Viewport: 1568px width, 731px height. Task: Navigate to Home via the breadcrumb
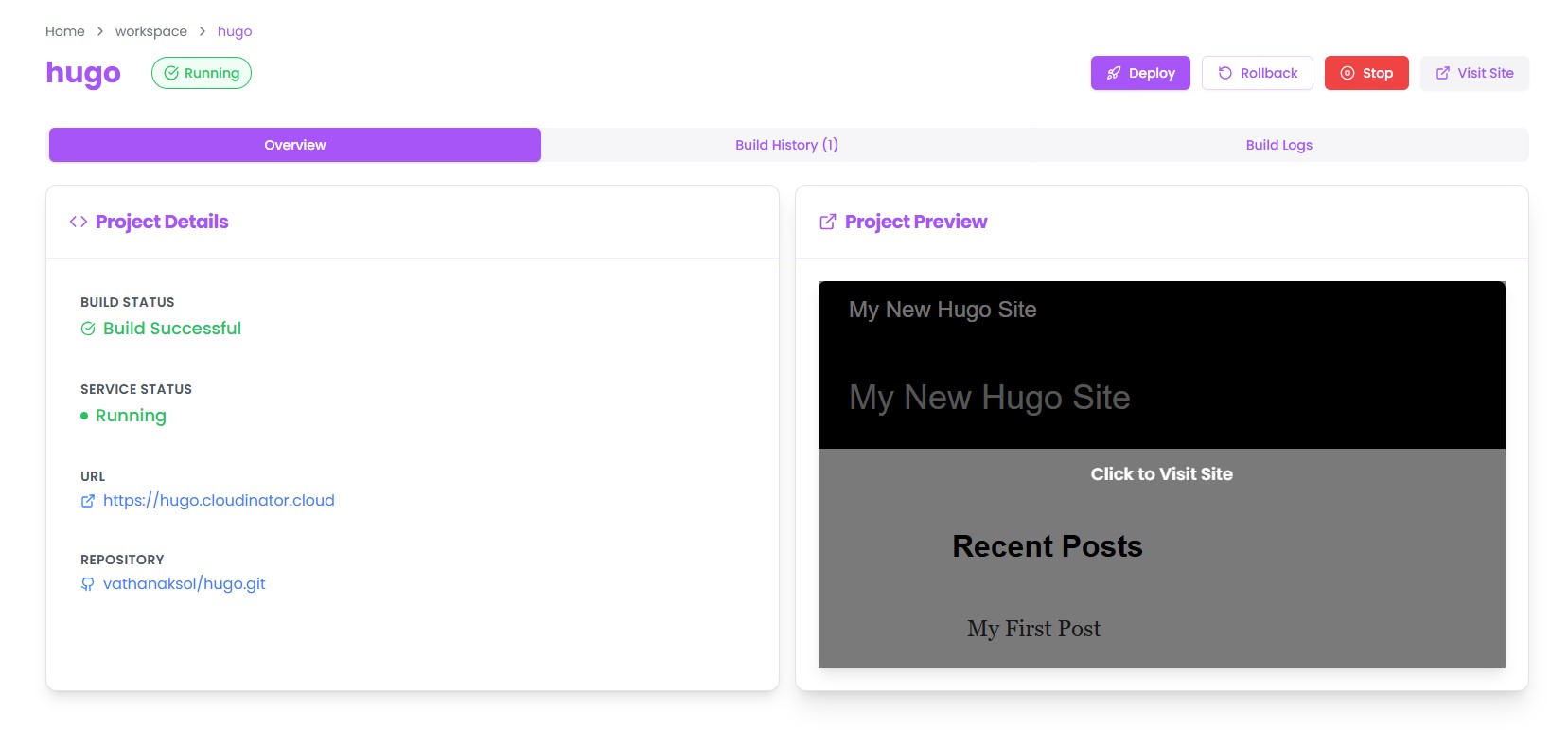(x=64, y=31)
